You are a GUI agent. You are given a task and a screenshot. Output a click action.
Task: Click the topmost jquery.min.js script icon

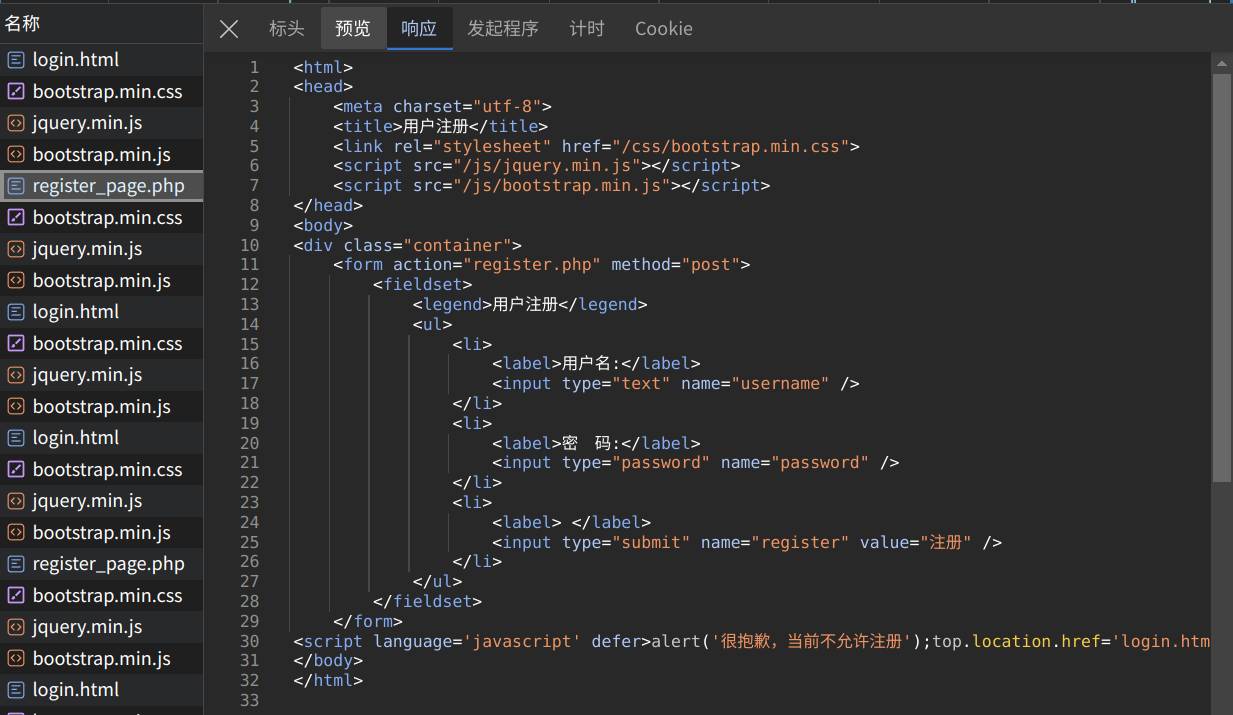pyautogui.click(x=16, y=123)
